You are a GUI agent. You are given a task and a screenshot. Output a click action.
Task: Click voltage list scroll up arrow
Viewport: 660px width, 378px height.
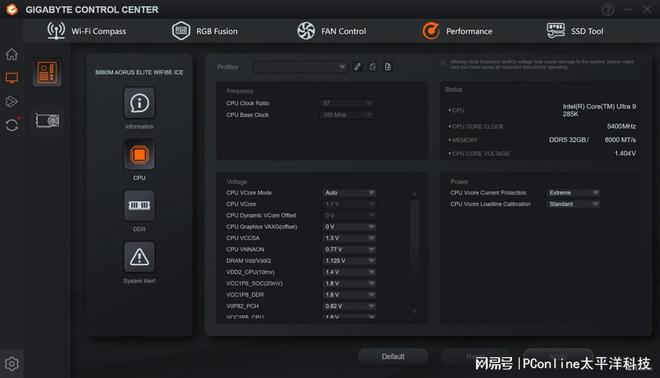415,194
